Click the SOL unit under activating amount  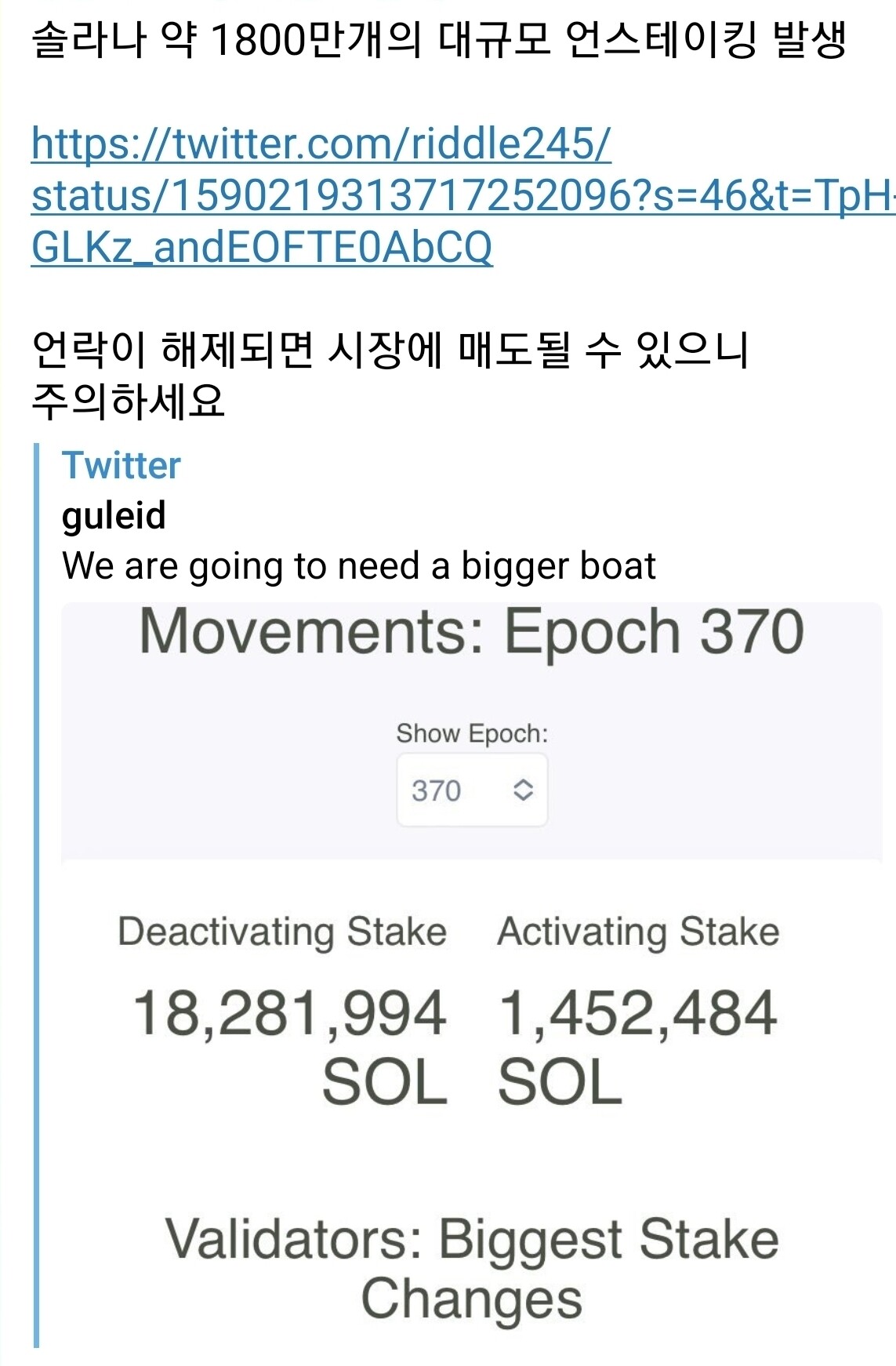tap(560, 1082)
